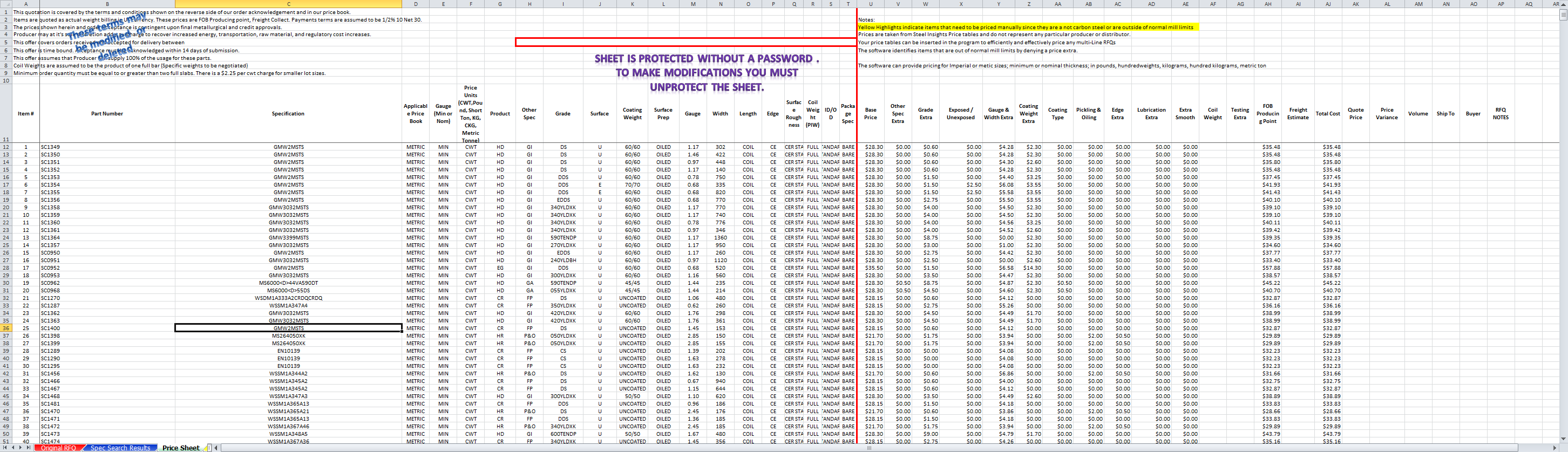Image resolution: width=1568 pixels, height=452 pixels.
Task: Select row 36 header
Action: coord(6,328)
